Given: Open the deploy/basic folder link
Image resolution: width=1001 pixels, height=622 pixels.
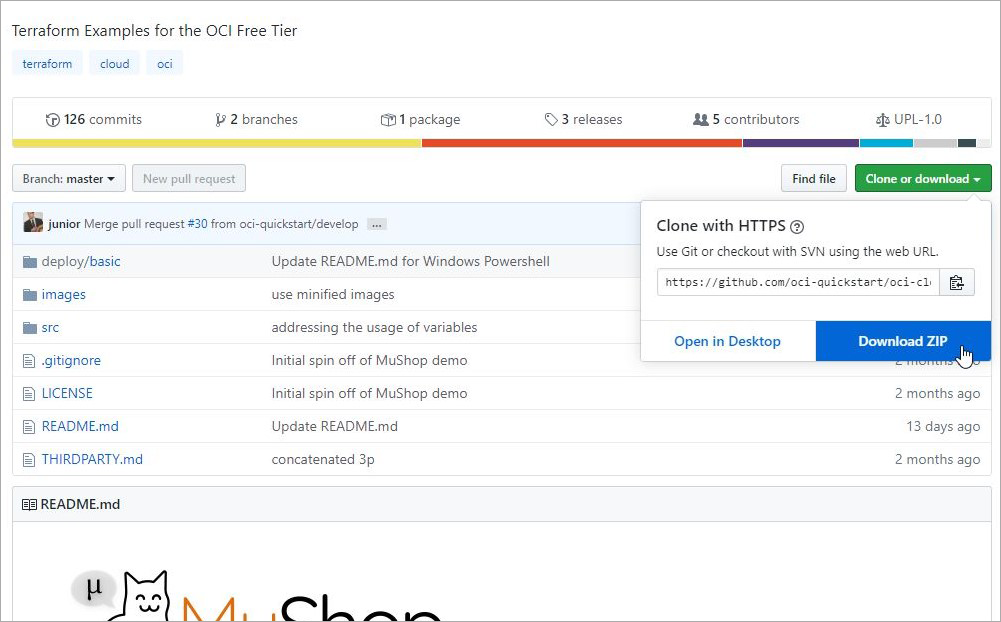Looking at the screenshot, I should click(81, 261).
